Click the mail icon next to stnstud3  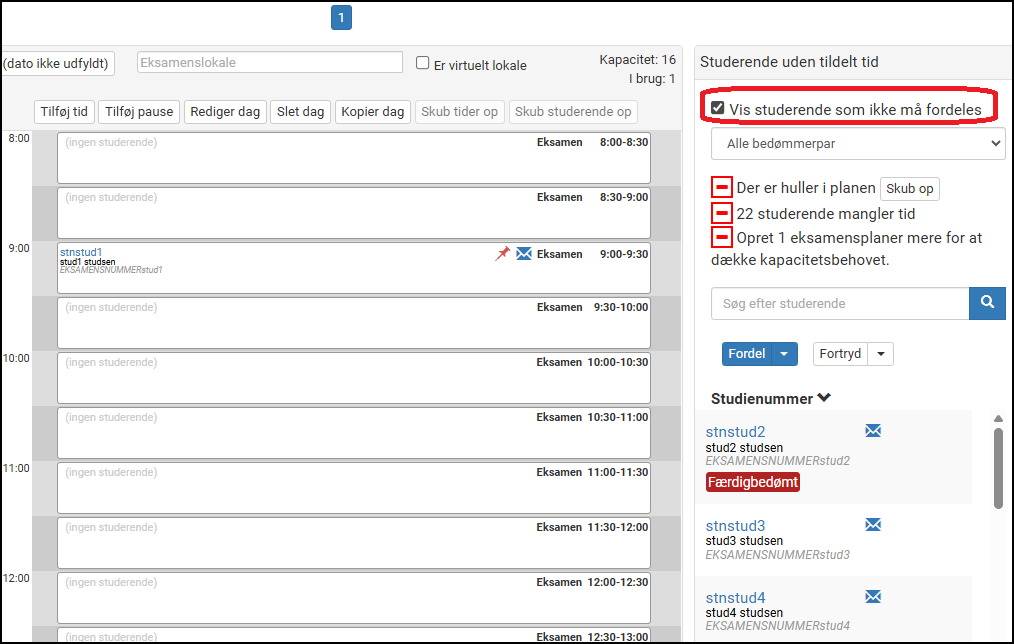coord(873,525)
